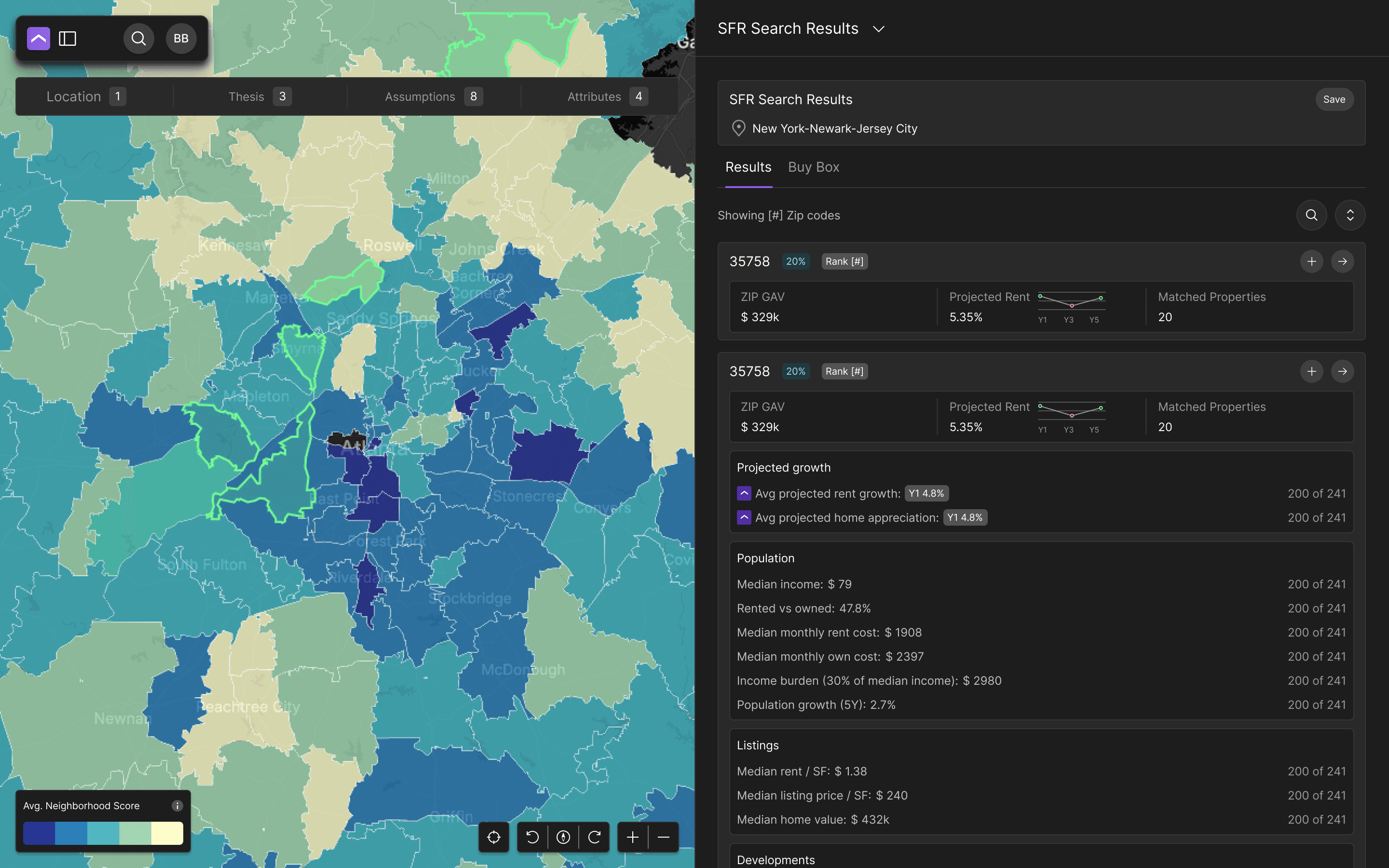Open first 35758 zip card arrow

coord(1343,262)
